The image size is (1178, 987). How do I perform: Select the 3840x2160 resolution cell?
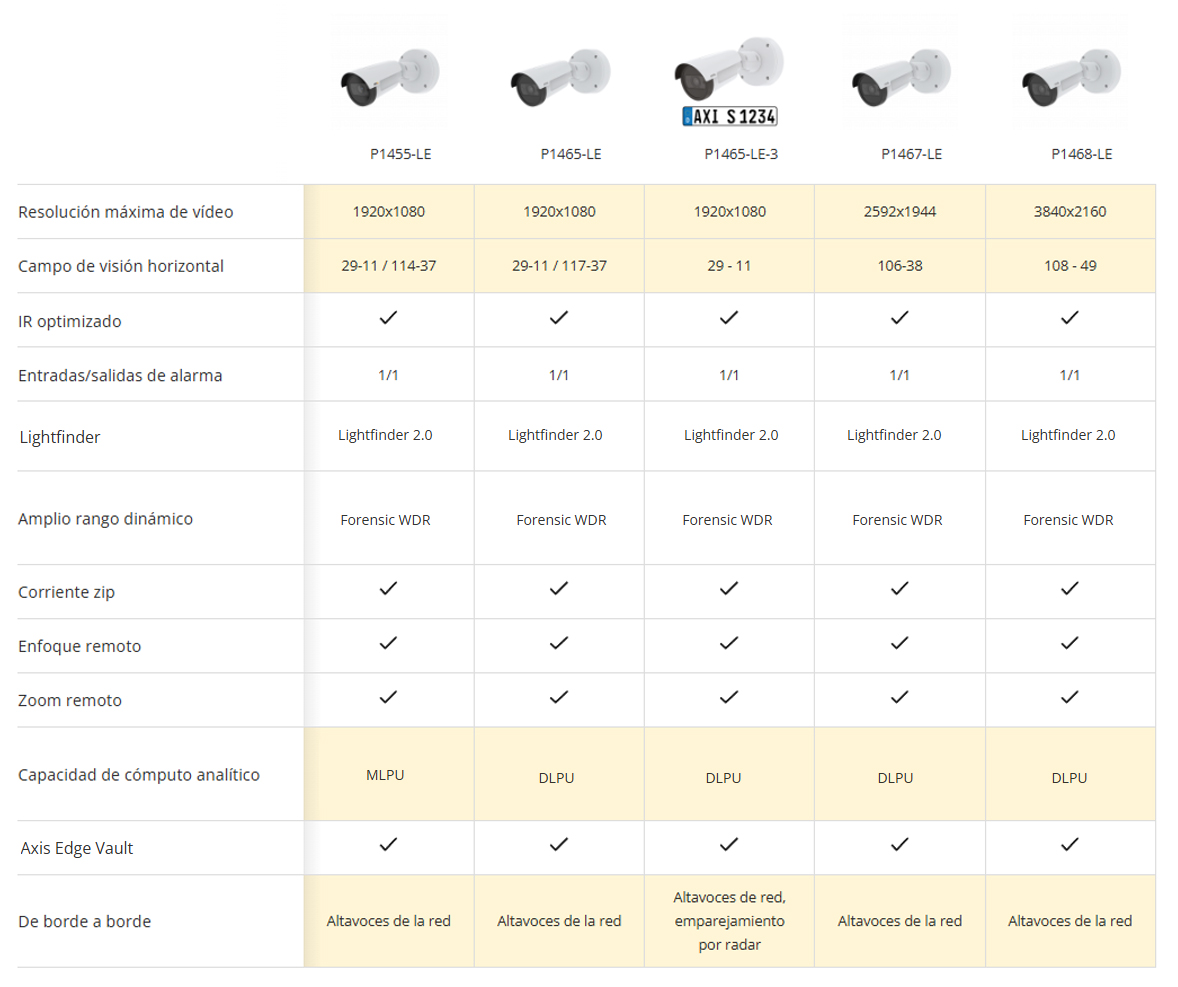point(1070,212)
